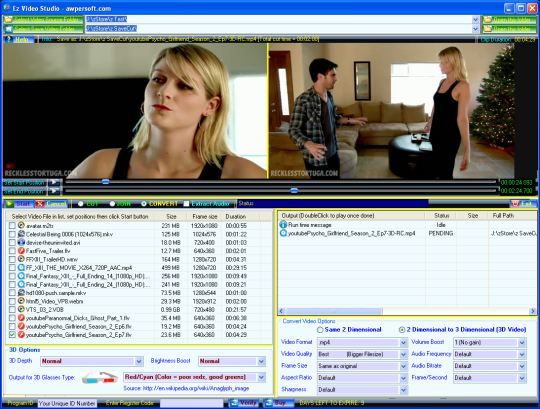This screenshot has width=540, height=409.
Task: Open the Aspect Ratio dropdown
Action: point(404,378)
